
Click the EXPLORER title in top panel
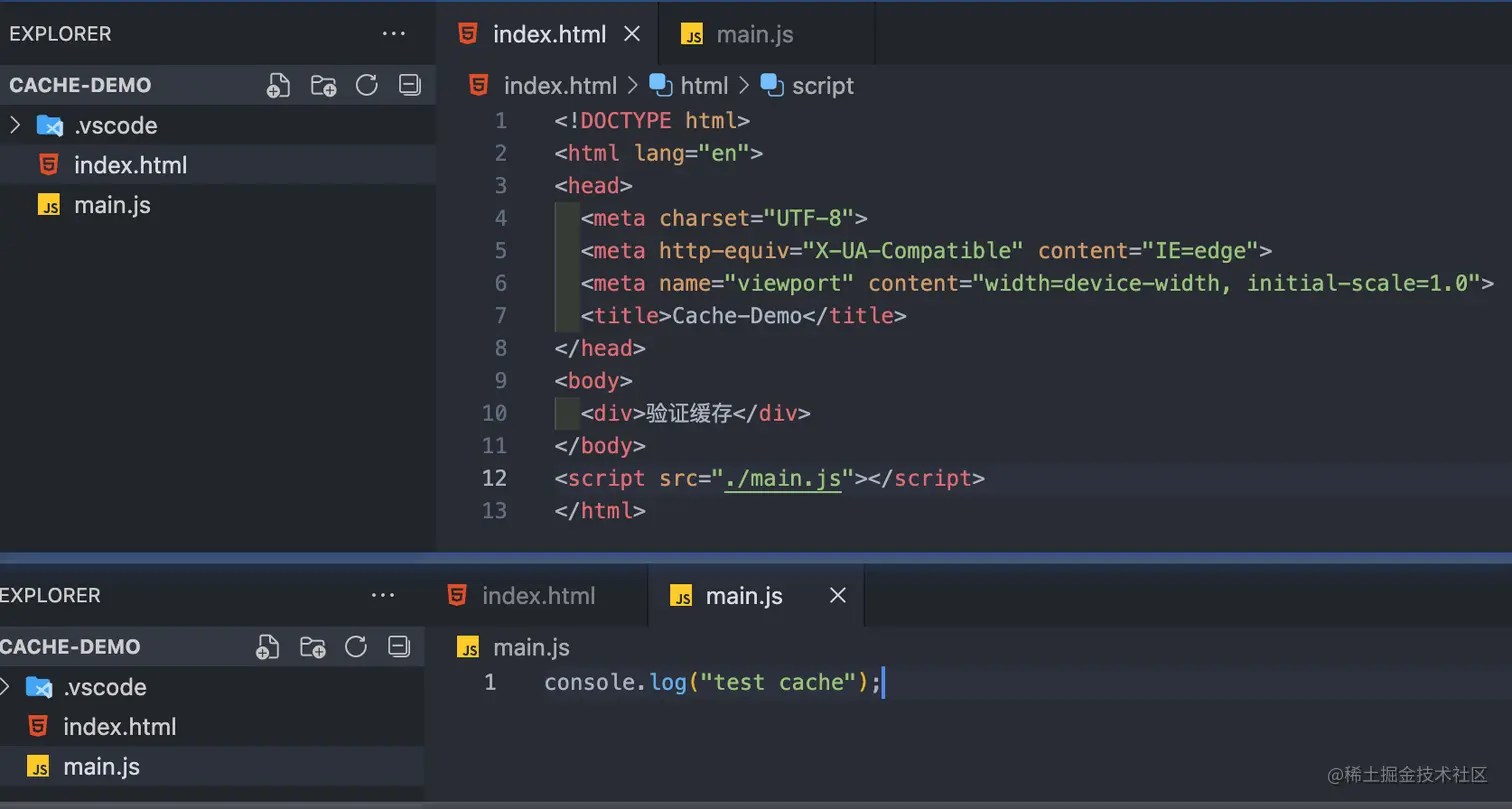[60, 34]
